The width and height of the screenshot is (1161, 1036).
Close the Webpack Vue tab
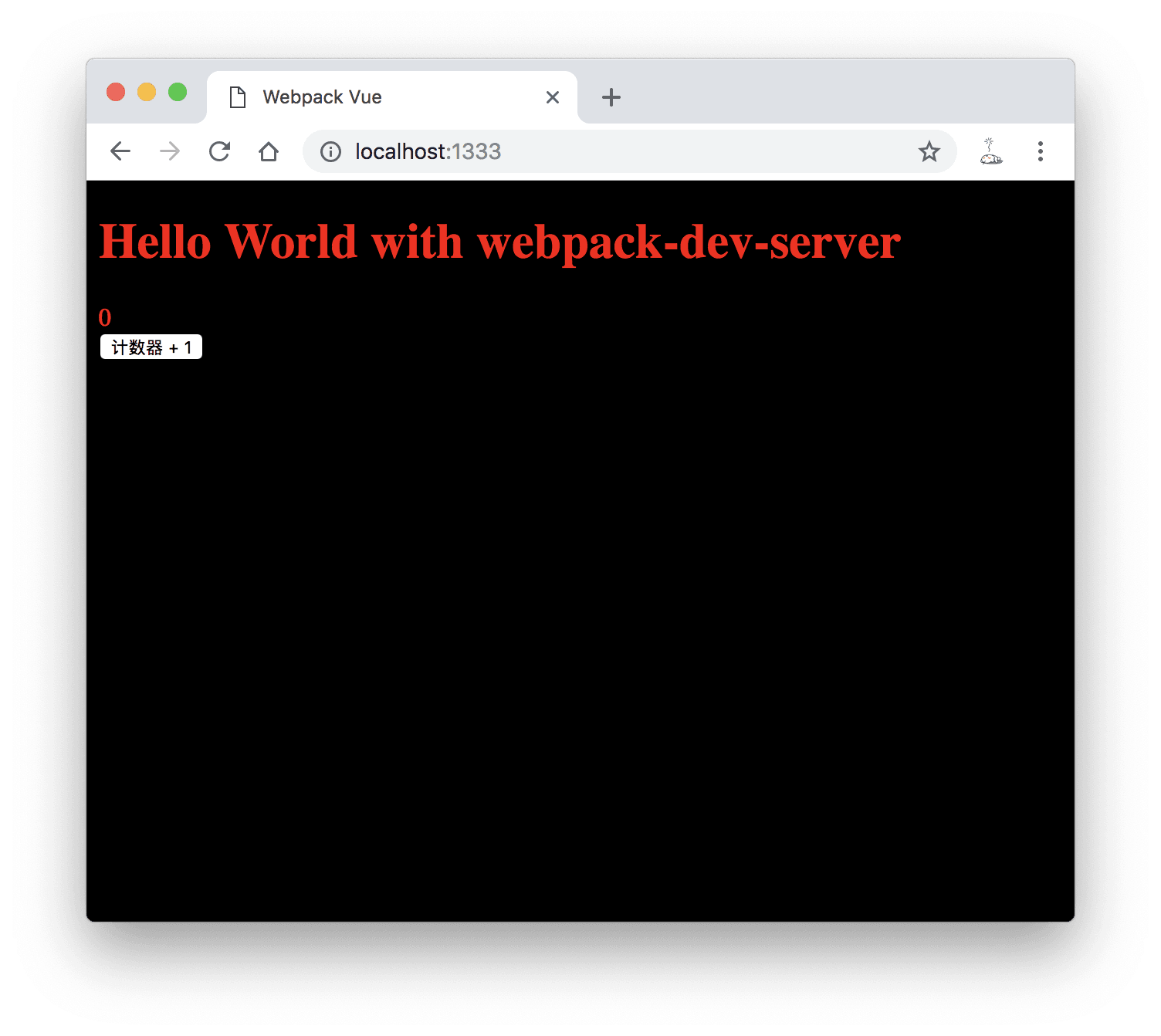[x=553, y=97]
